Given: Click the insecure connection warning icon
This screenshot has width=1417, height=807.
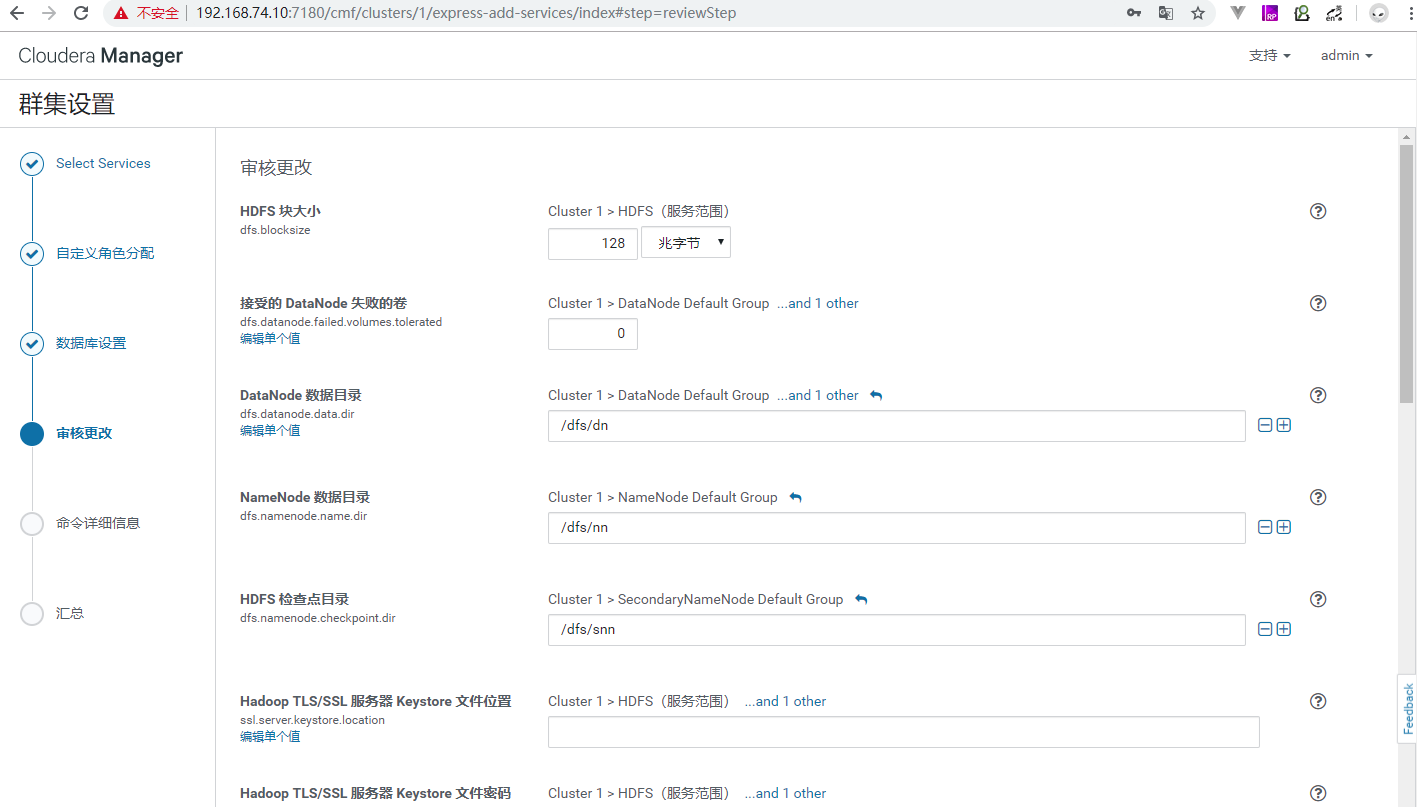Looking at the screenshot, I should pos(121,13).
